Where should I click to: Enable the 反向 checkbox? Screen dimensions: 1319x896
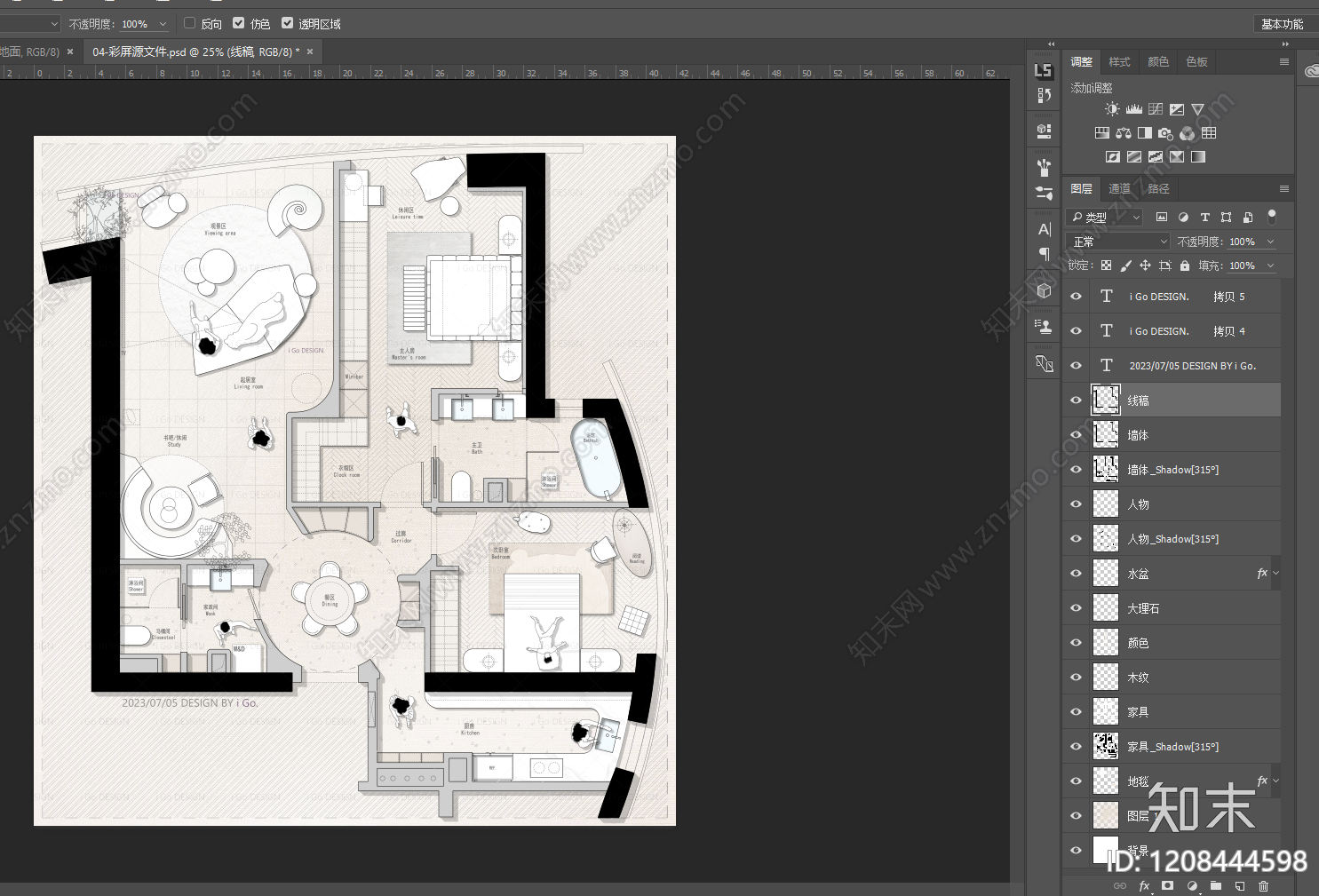pyautogui.click(x=189, y=23)
